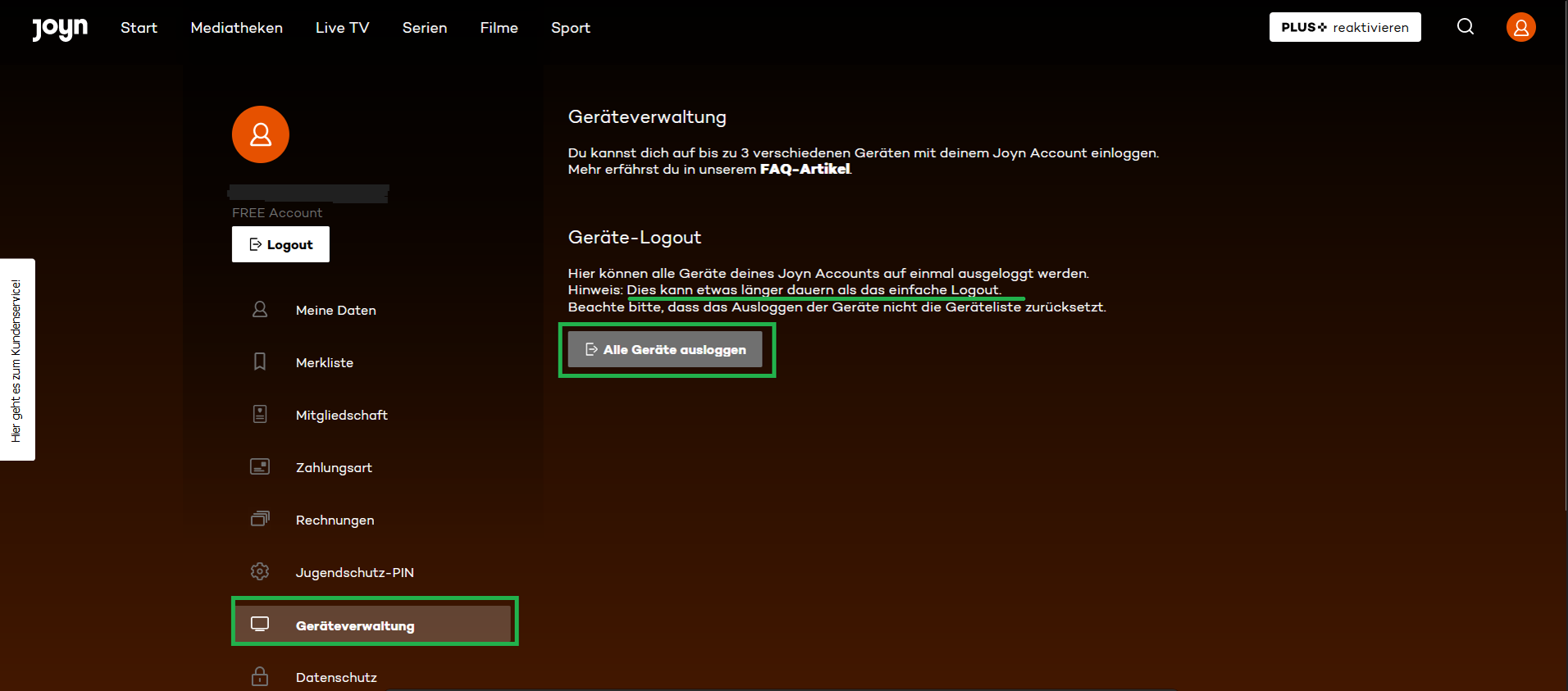
Task: Go to the Start page
Action: tap(139, 28)
